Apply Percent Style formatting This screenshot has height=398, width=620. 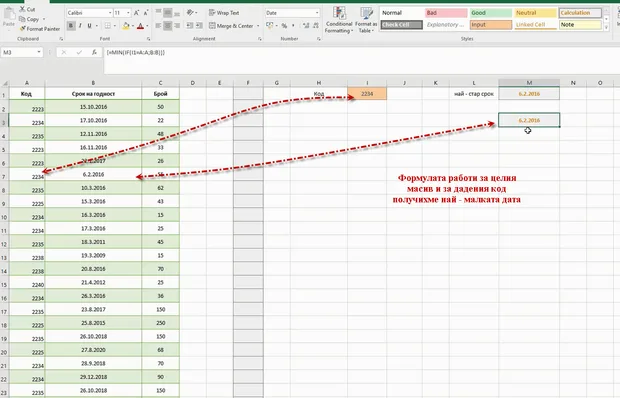[284, 26]
